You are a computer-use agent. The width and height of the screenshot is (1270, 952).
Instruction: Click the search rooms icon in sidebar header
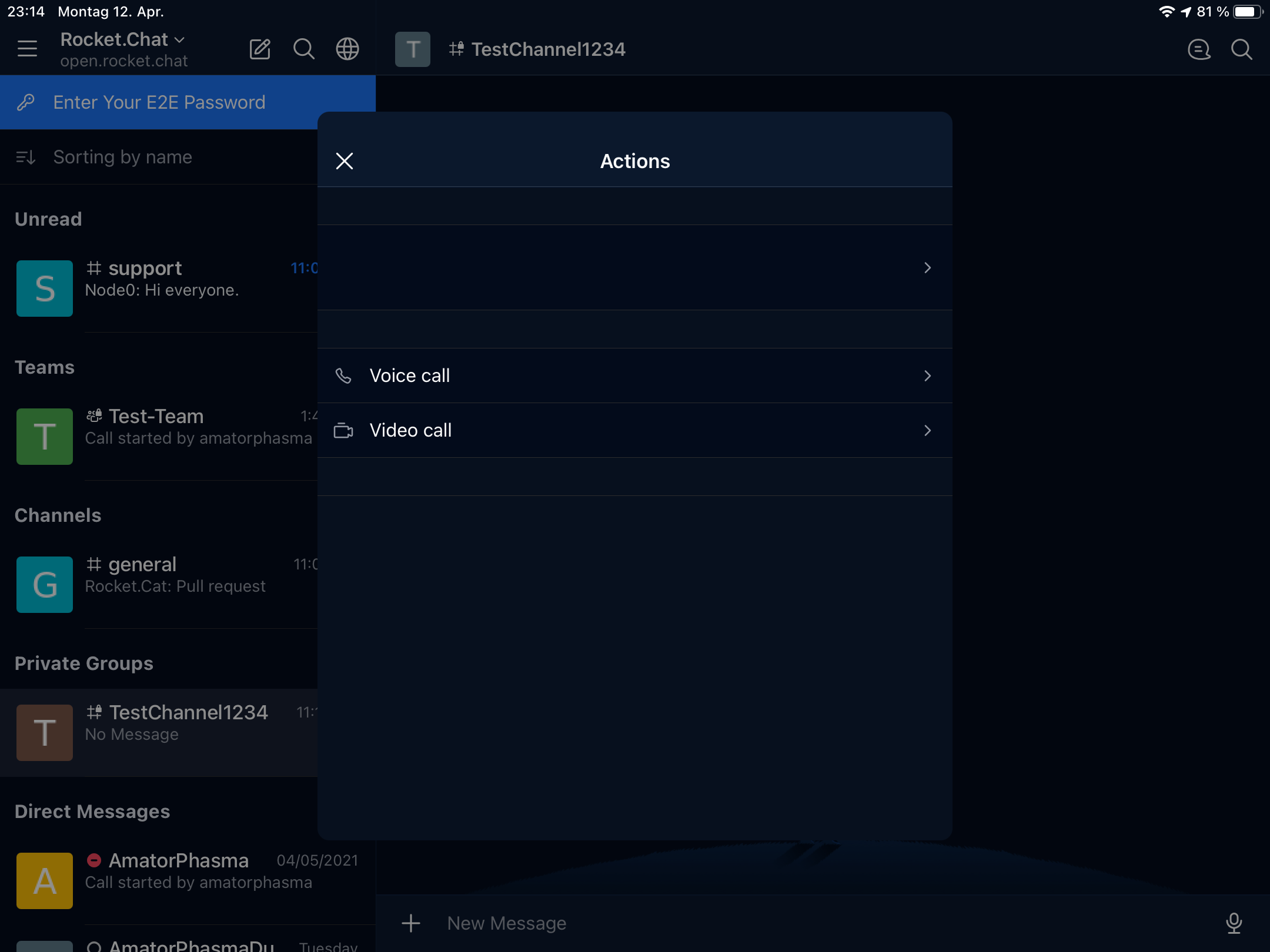[x=303, y=49]
